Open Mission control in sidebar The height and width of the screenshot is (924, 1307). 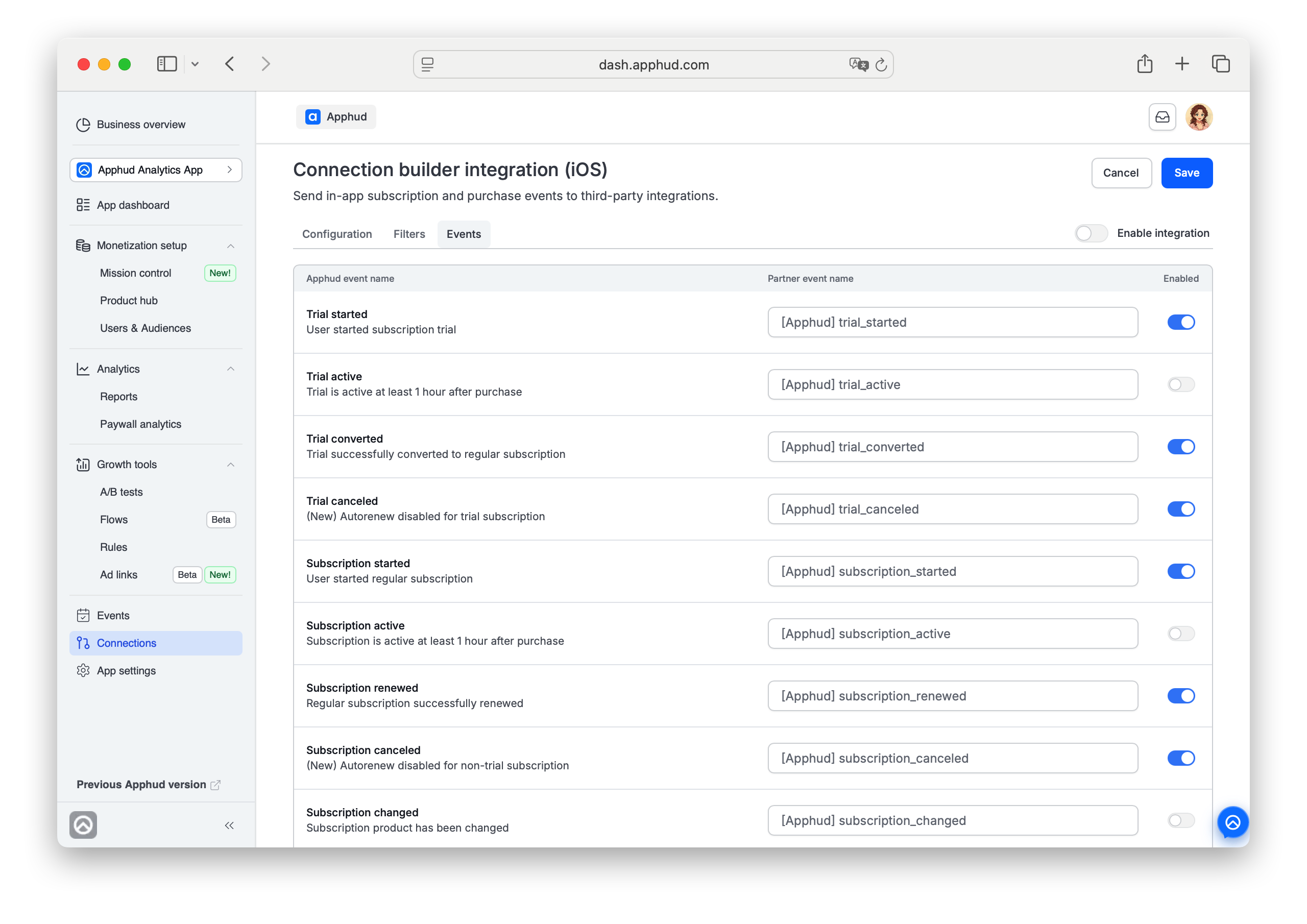tap(135, 273)
